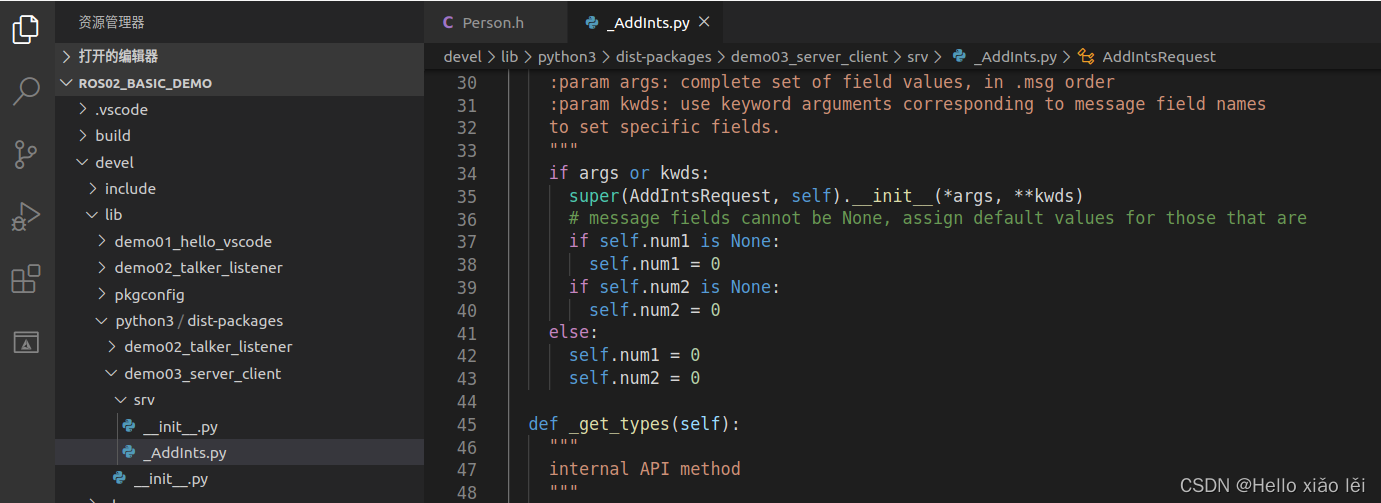Open __init__.py under demo03_server_client
The image size is (1381, 503).
[239, 479]
